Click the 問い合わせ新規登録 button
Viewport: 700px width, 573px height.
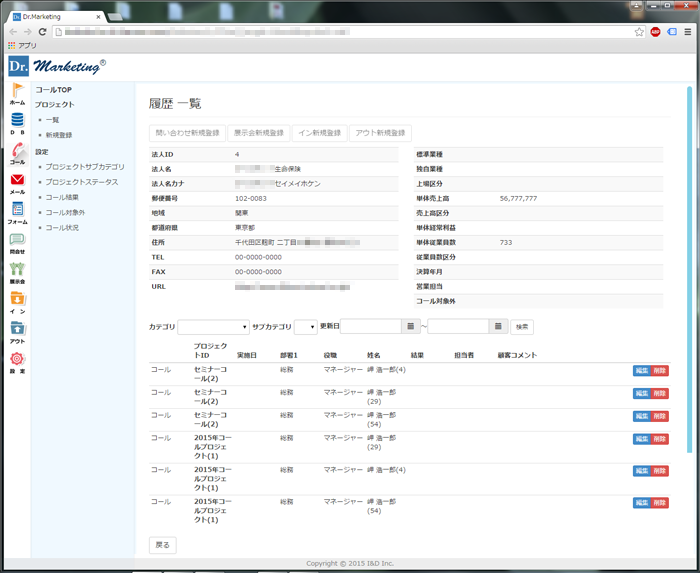click(x=187, y=133)
